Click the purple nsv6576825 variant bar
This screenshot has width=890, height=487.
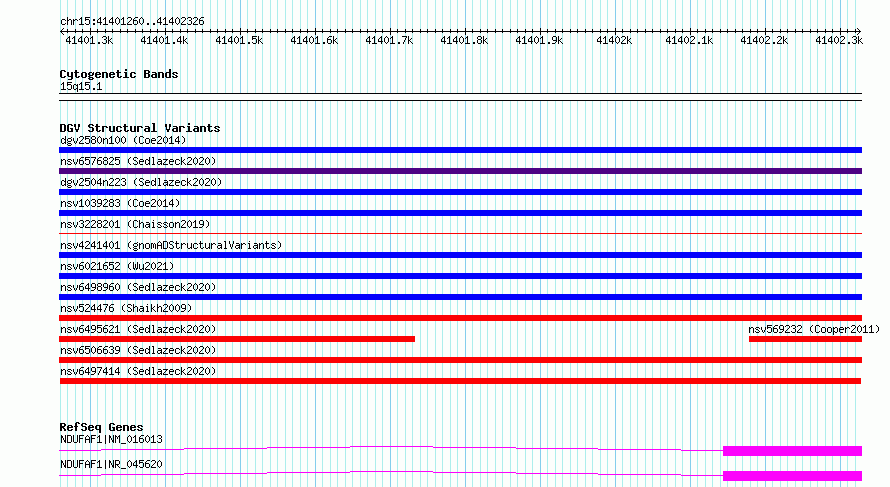point(460,171)
